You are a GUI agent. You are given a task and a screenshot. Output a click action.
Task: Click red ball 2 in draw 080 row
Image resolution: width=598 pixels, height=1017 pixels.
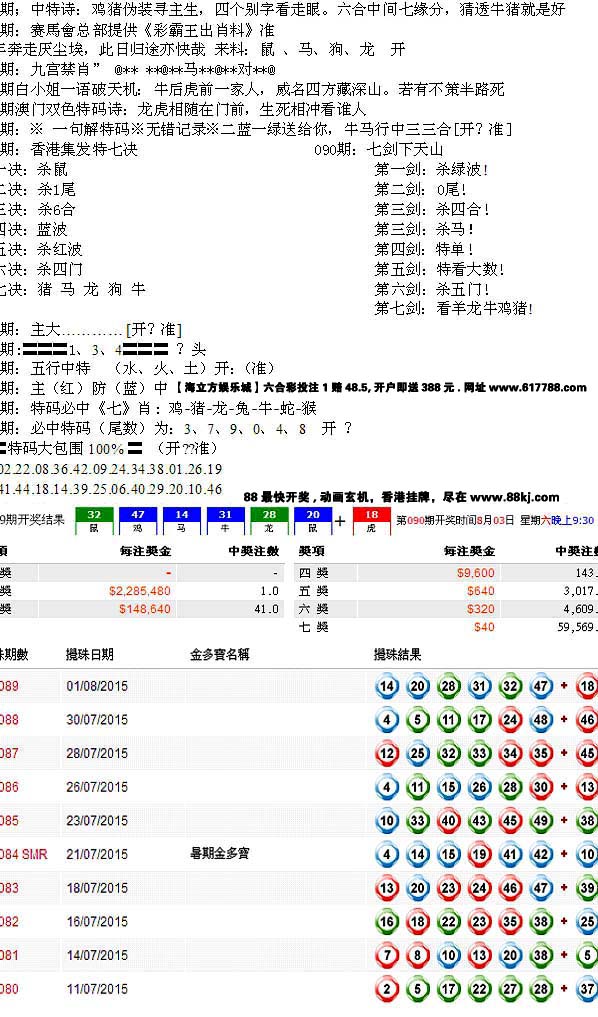pos(387,990)
